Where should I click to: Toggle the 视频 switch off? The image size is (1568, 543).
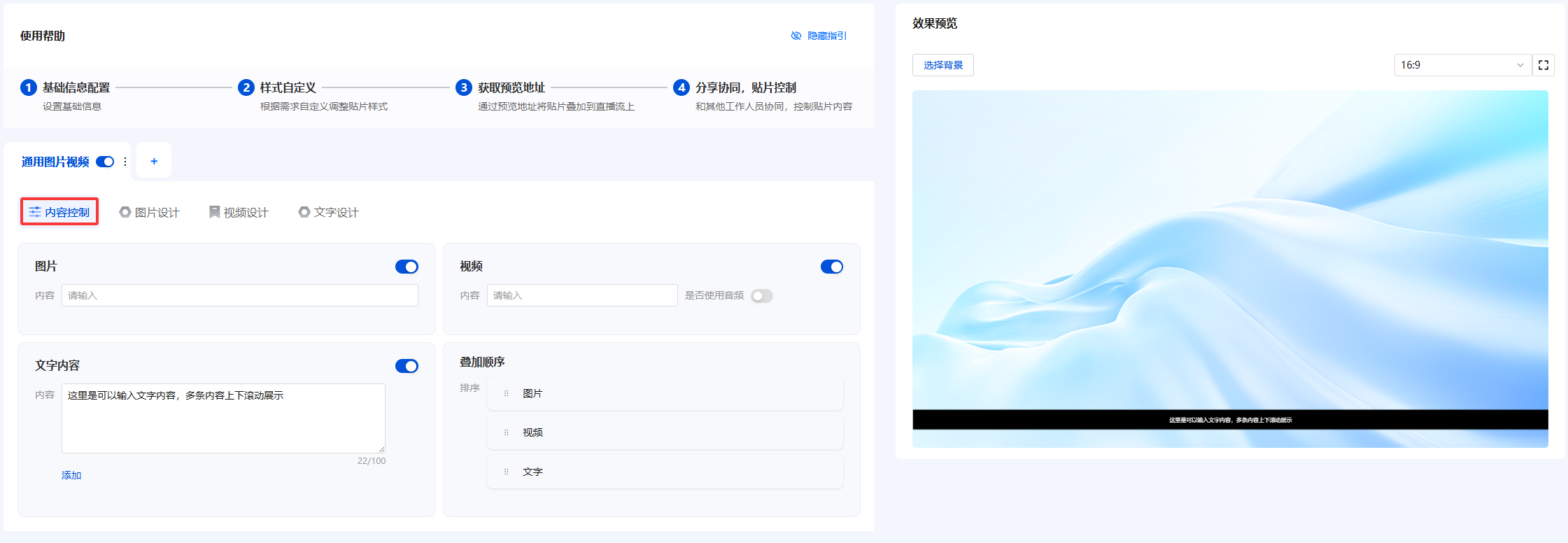pyautogui.click(x=831, y=267)
